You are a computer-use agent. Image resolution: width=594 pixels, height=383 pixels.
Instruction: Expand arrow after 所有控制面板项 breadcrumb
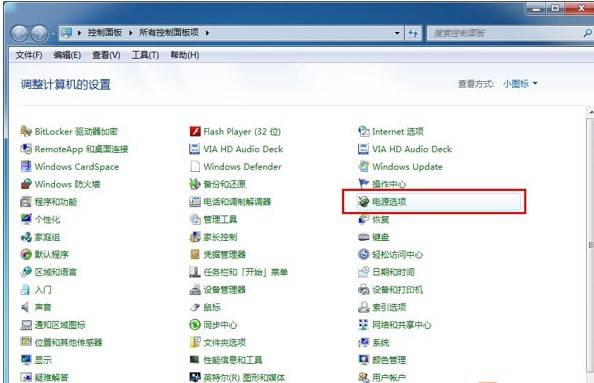tap(208, 33)
